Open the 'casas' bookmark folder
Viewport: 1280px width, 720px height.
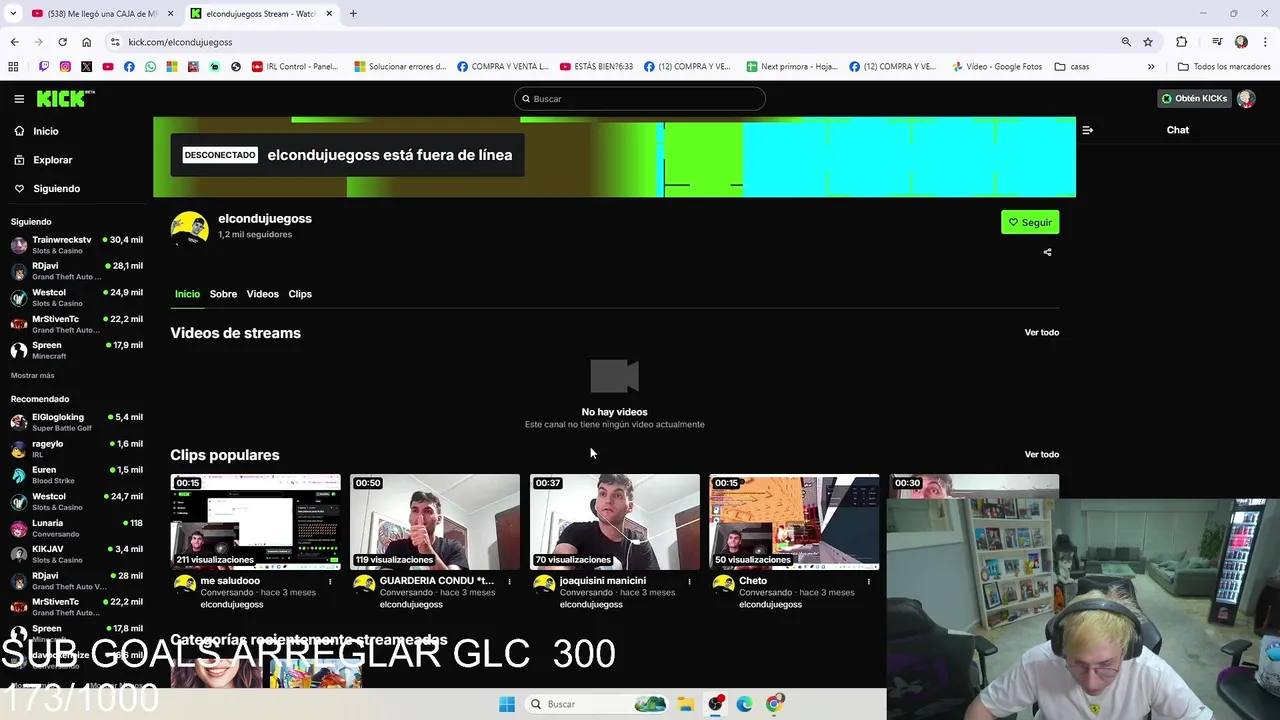pos(1072,66)
